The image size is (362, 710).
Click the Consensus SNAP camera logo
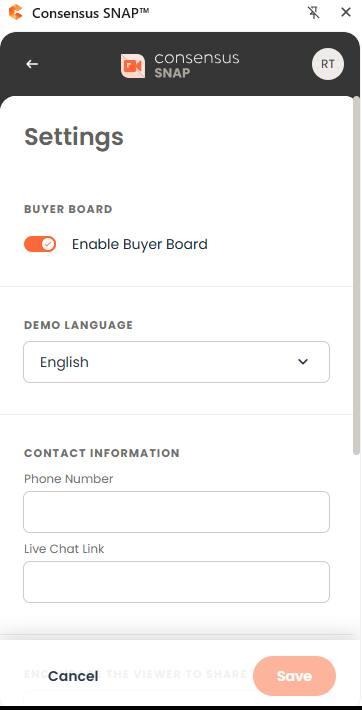coord(133,66)
